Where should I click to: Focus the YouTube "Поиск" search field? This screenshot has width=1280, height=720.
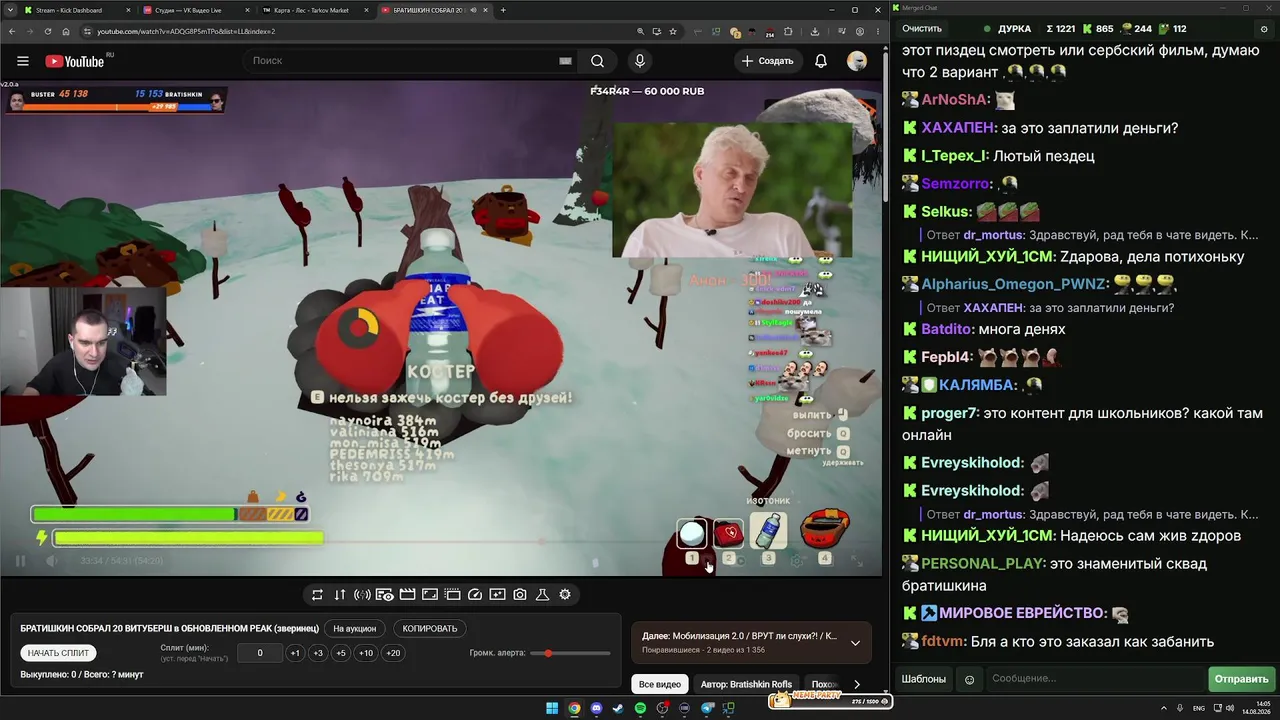[410, 61]
